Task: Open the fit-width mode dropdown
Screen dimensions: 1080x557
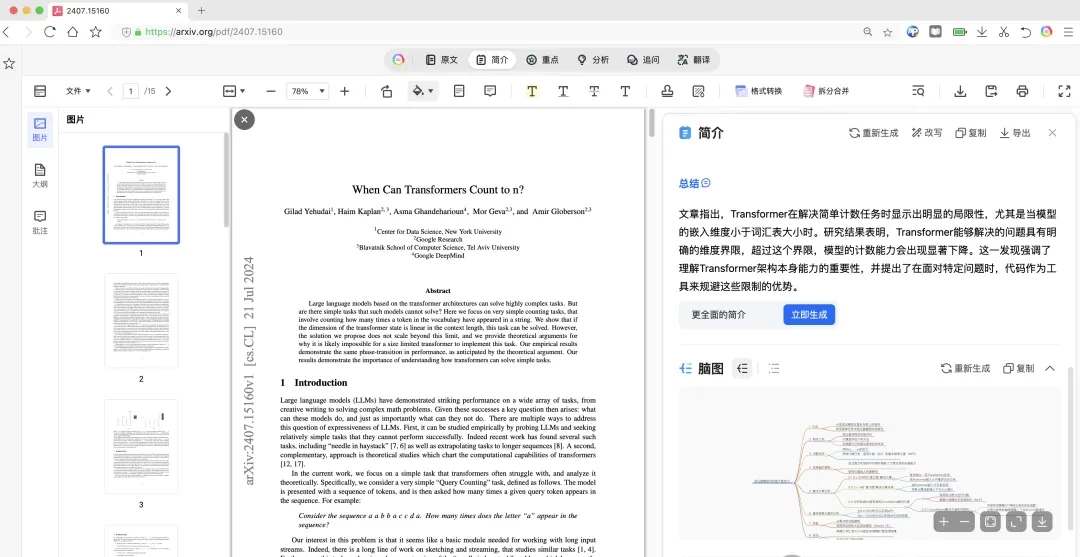Action: 234,91
